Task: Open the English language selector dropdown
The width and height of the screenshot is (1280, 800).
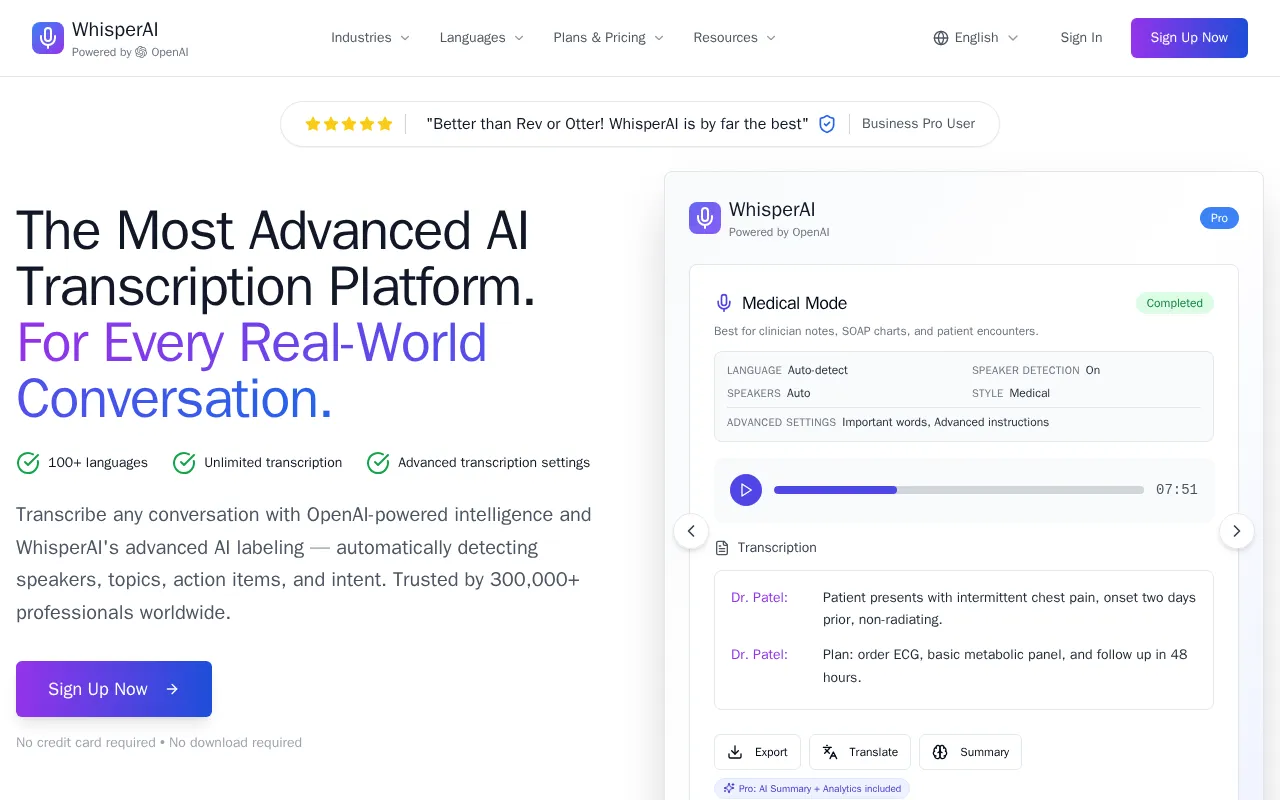Action: click(976, 38)
